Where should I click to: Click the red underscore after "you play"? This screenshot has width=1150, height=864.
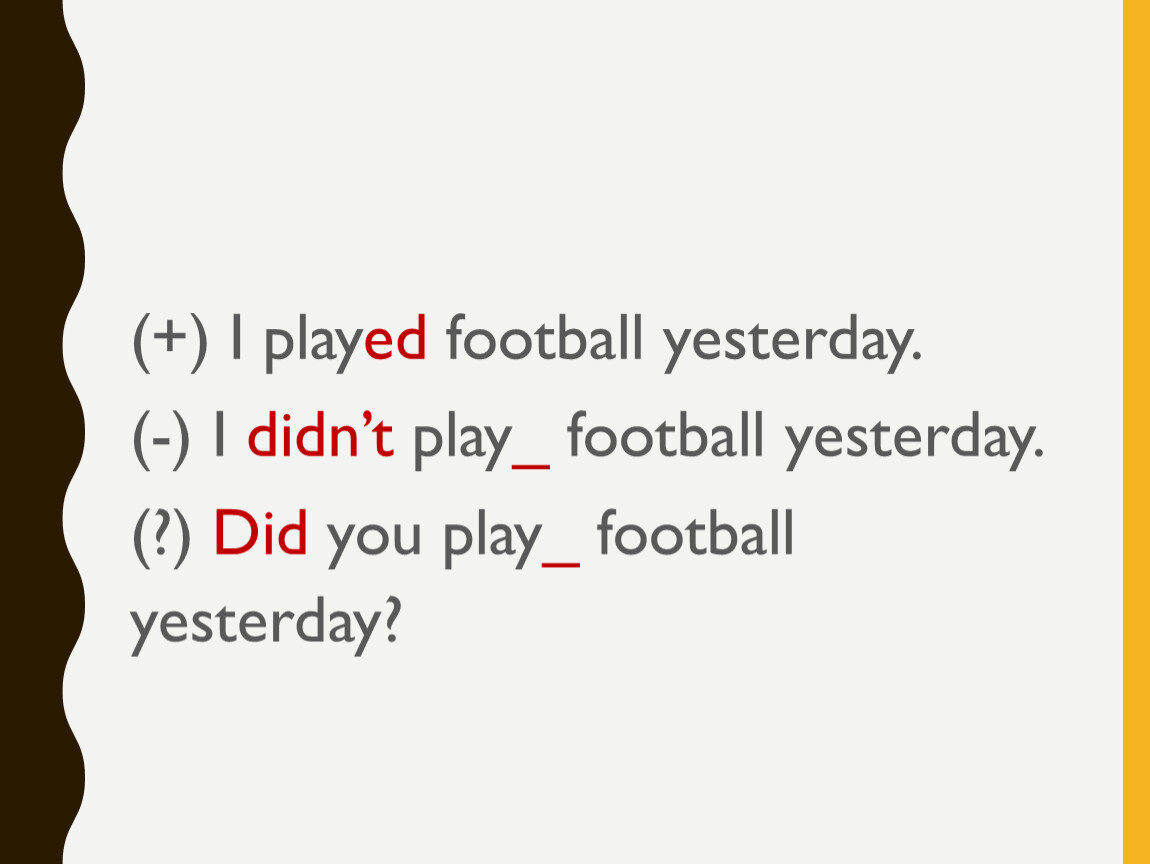tap(561, 563)
